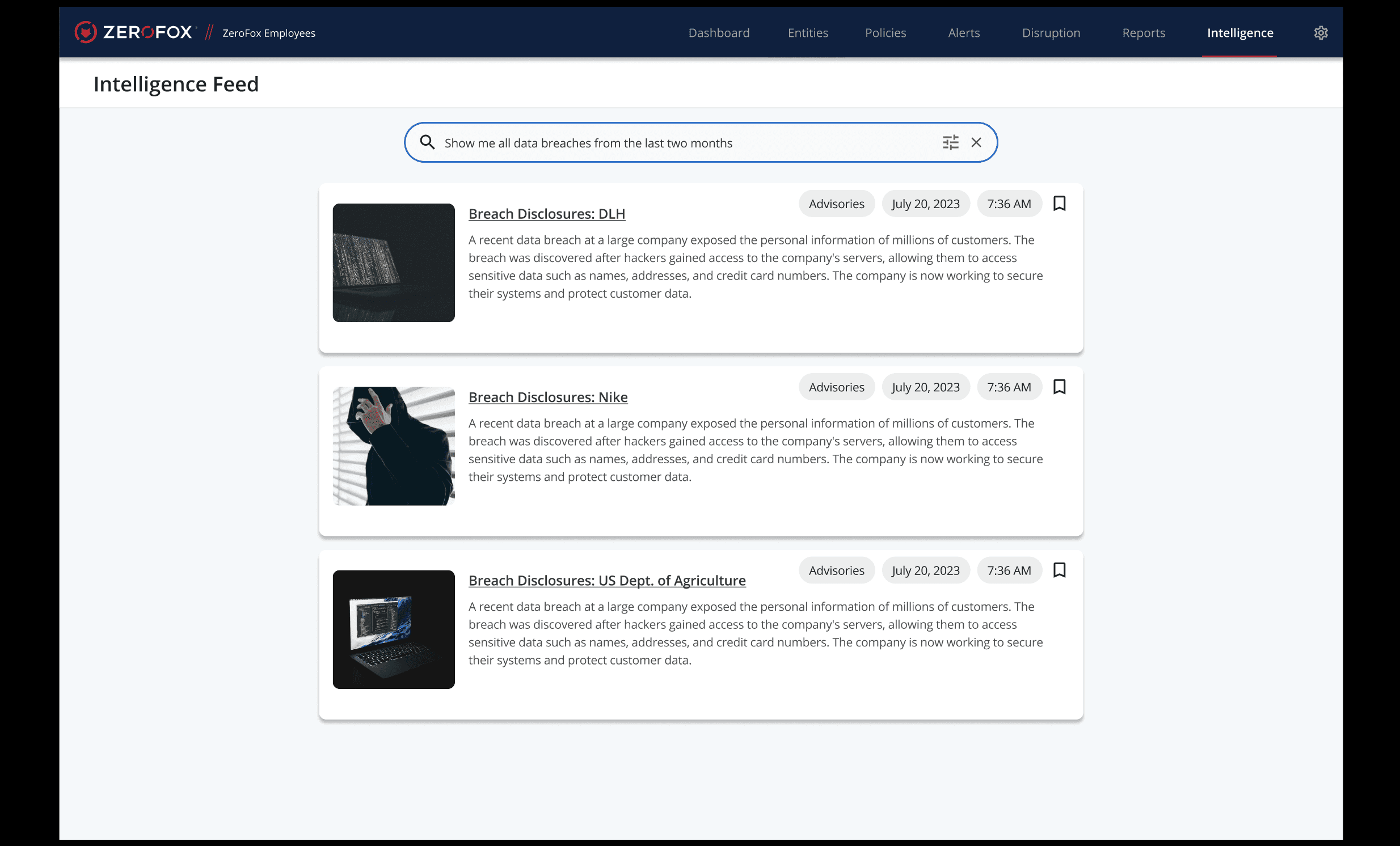
Task: Switch to the Policies tab
Action: tap(885, 33)
